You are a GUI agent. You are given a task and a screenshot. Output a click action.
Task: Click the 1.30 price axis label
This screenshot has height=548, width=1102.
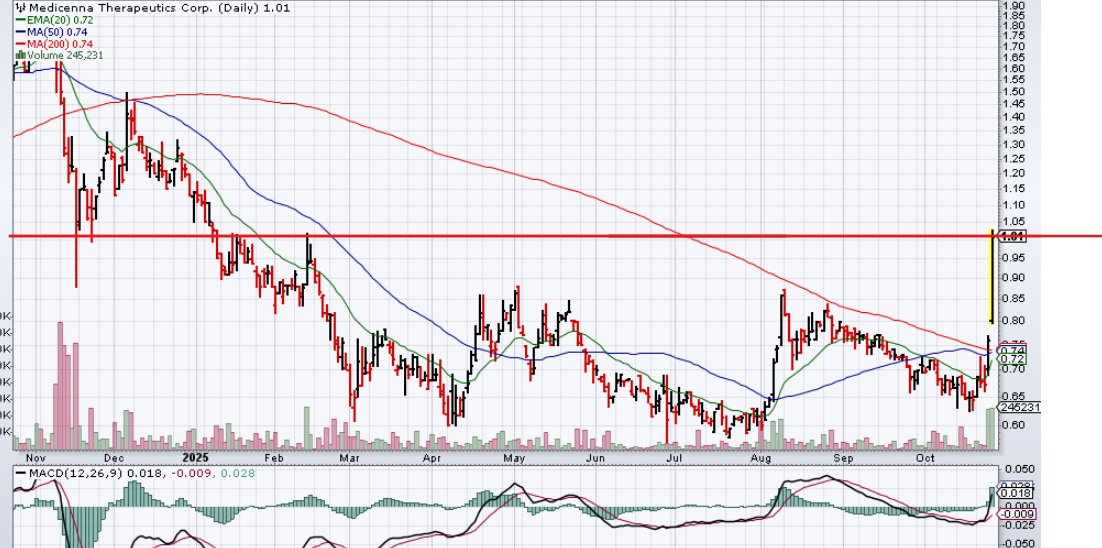(1013, 145)
